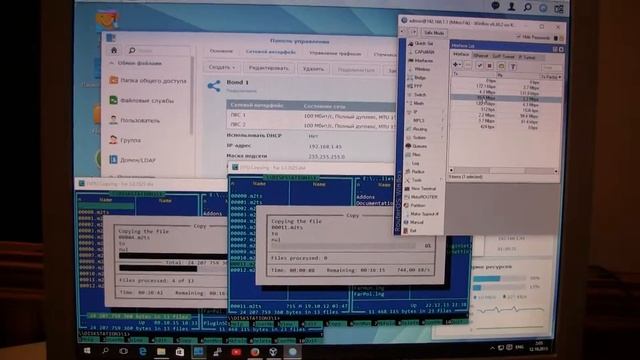Select ЛВС 1 row under Bond 1
This screenshot has width=640, height=360.
pyautogui.click(x=311, y=116)
